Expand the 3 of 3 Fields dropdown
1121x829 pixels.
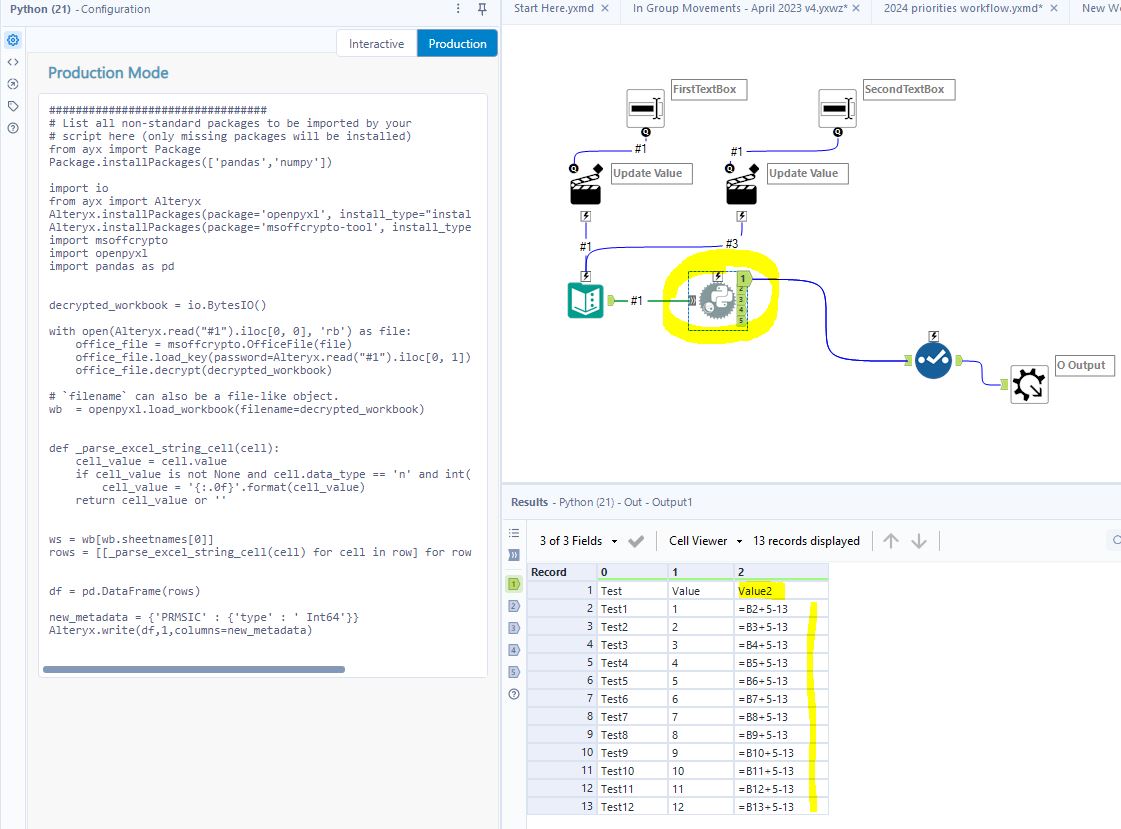click(579, 541)
